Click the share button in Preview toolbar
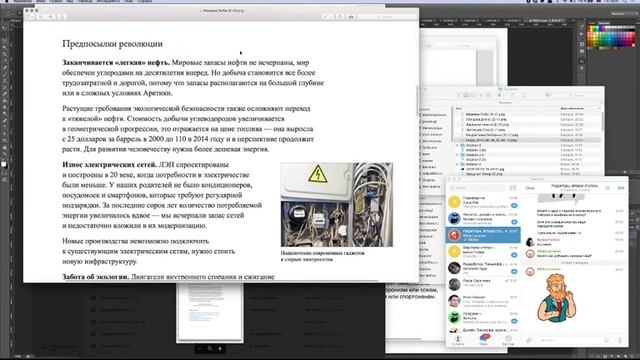This screenshot has width=640, height=360. point(62,16)
